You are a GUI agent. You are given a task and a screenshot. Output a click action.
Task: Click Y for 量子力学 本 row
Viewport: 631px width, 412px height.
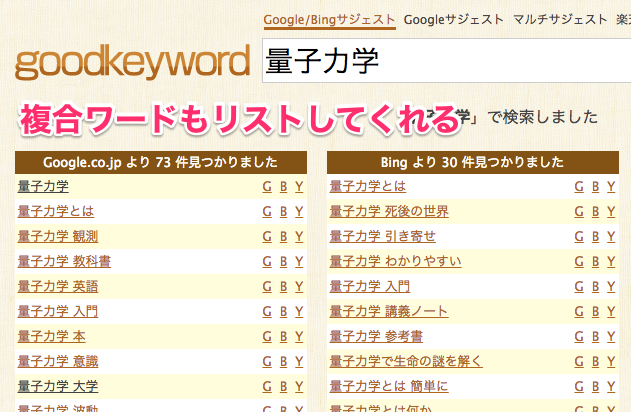[x=299, y=336]
